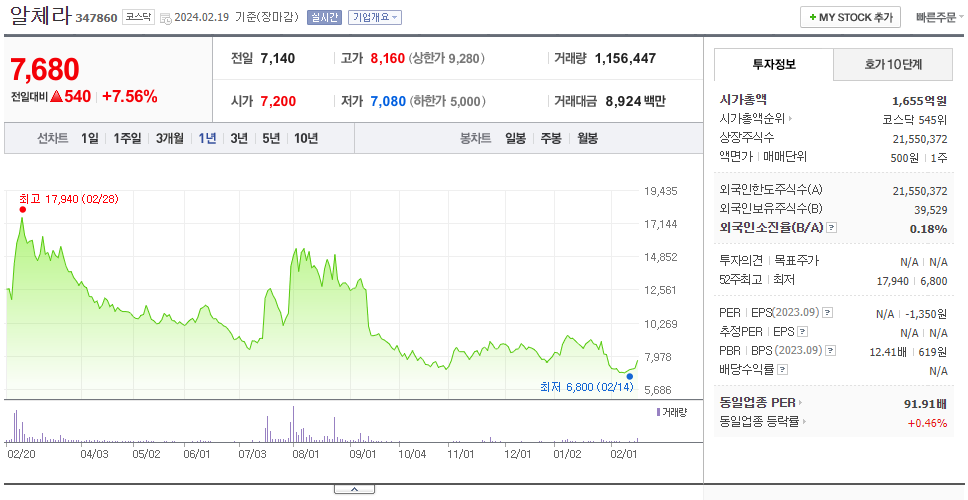
Task: Click the red 최고 marker dot on chart
Action: pos(23,209)
